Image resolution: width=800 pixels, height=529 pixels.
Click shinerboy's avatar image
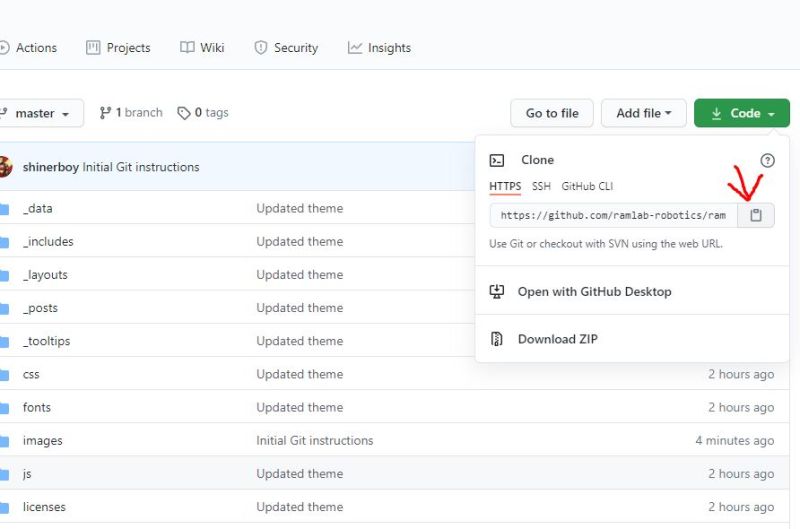coord(5,167)
